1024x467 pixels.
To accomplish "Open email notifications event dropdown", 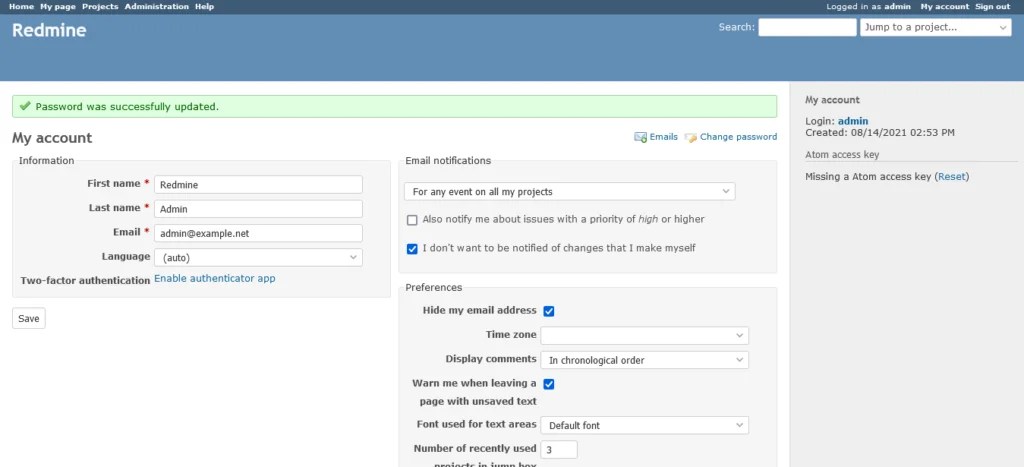I will click(x=569, y=191).
